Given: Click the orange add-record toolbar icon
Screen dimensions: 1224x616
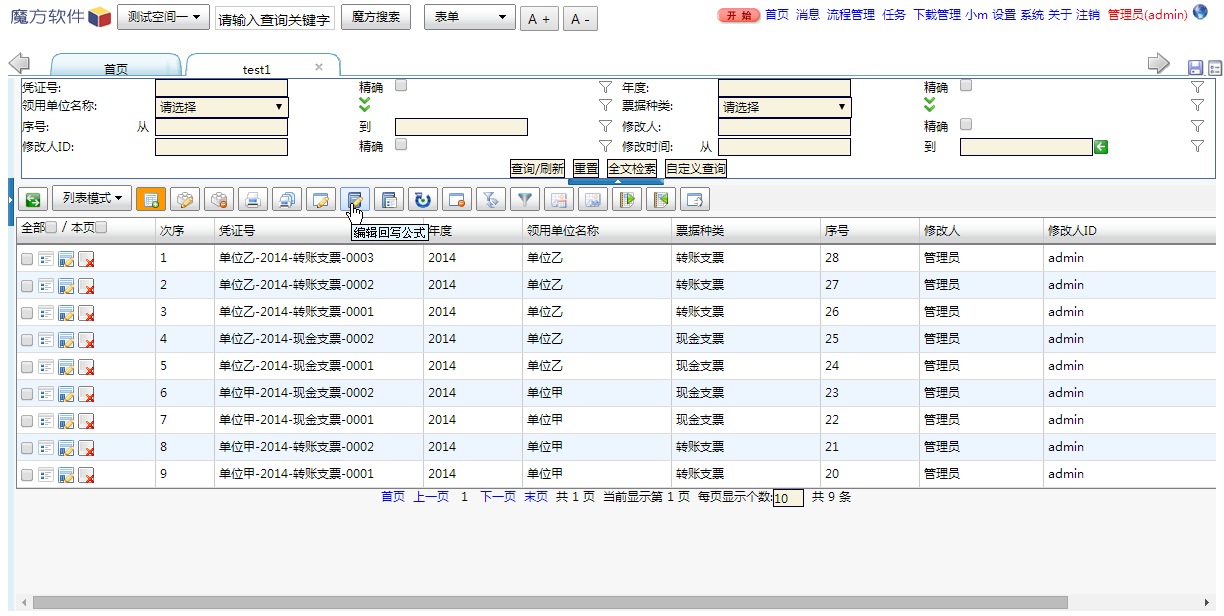Looking at the screenshot, I should pyautogui.click(x=151, y=199).
